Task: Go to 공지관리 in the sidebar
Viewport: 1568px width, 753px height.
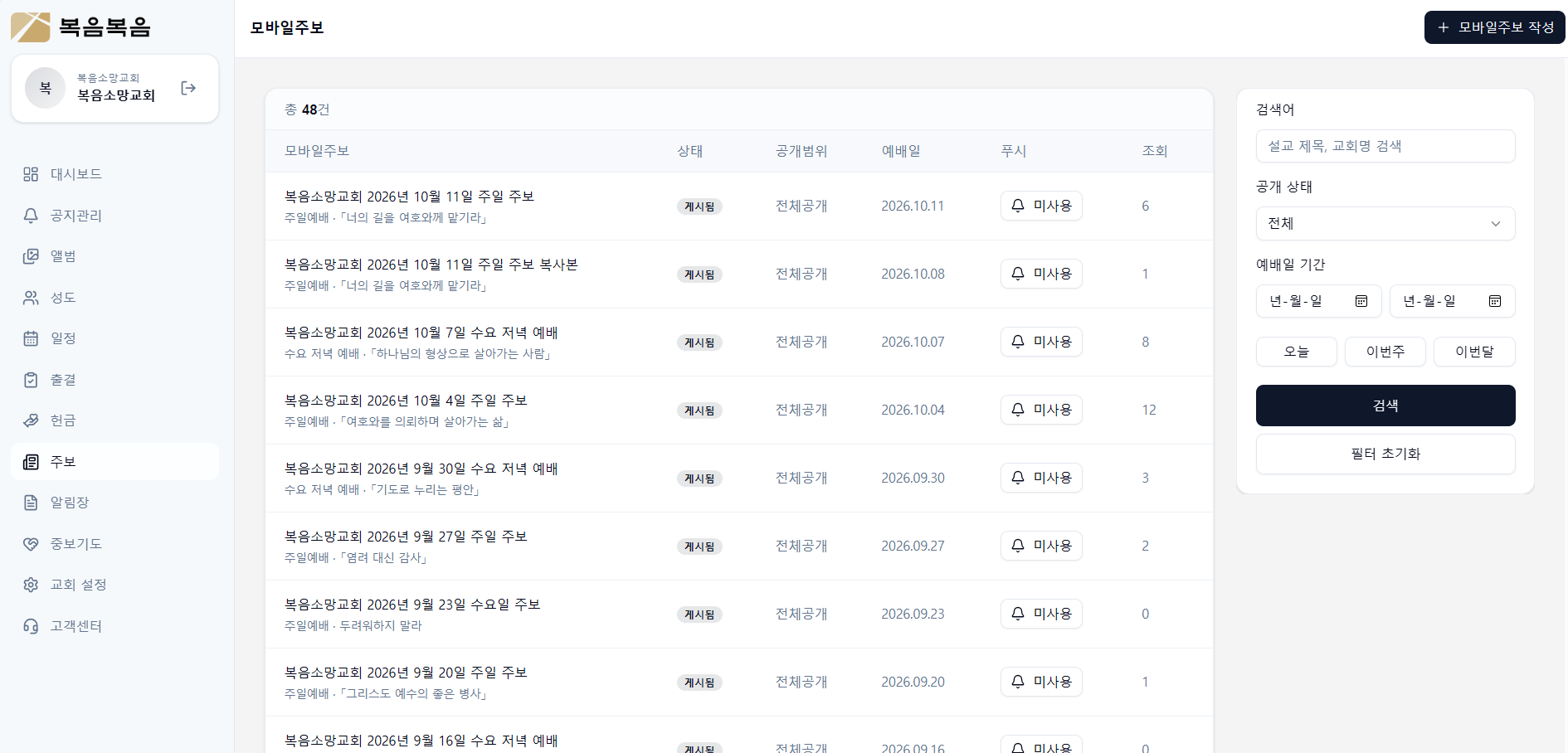Action: click(114, 216)
